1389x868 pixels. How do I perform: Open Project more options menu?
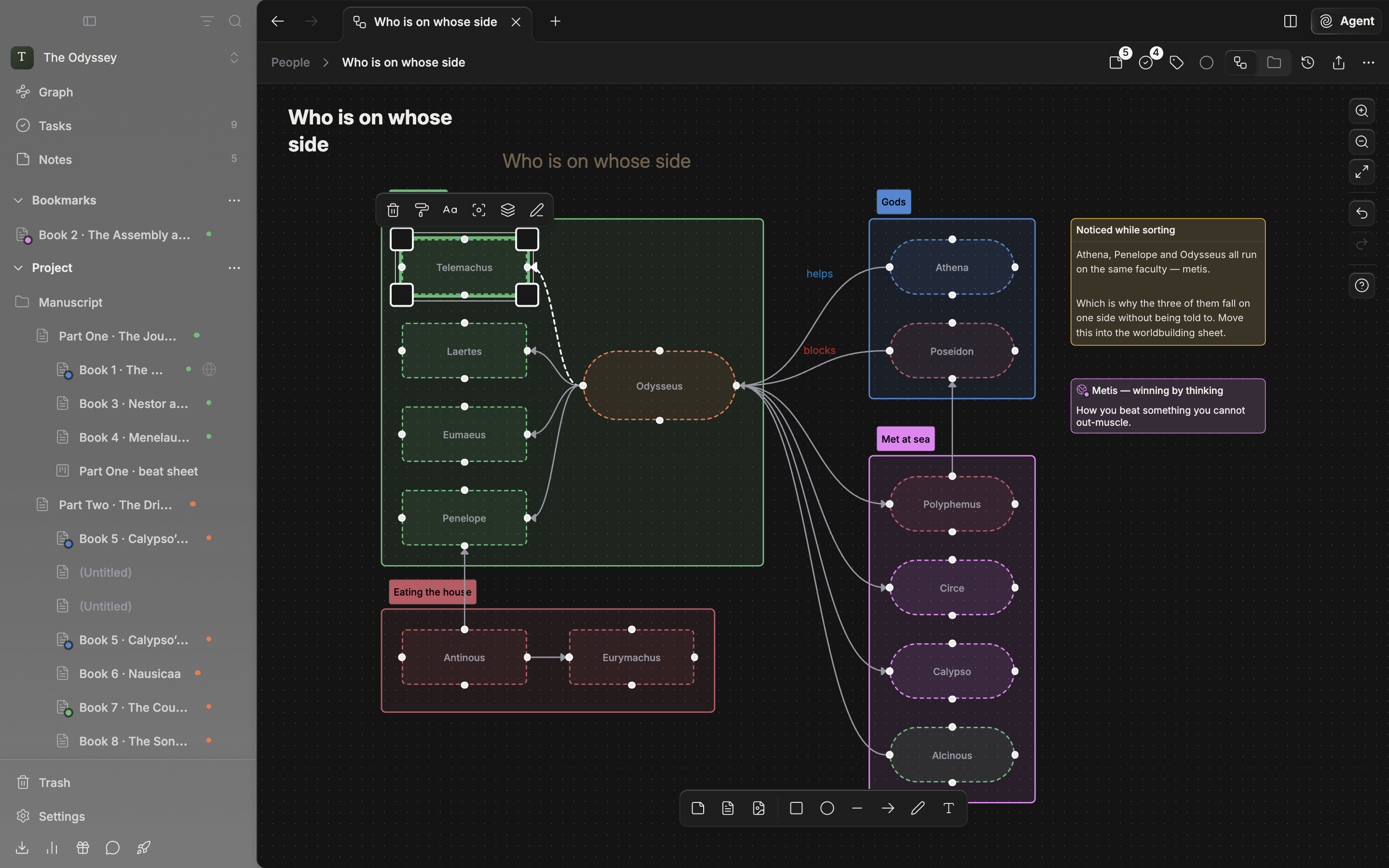coord(234,268)
